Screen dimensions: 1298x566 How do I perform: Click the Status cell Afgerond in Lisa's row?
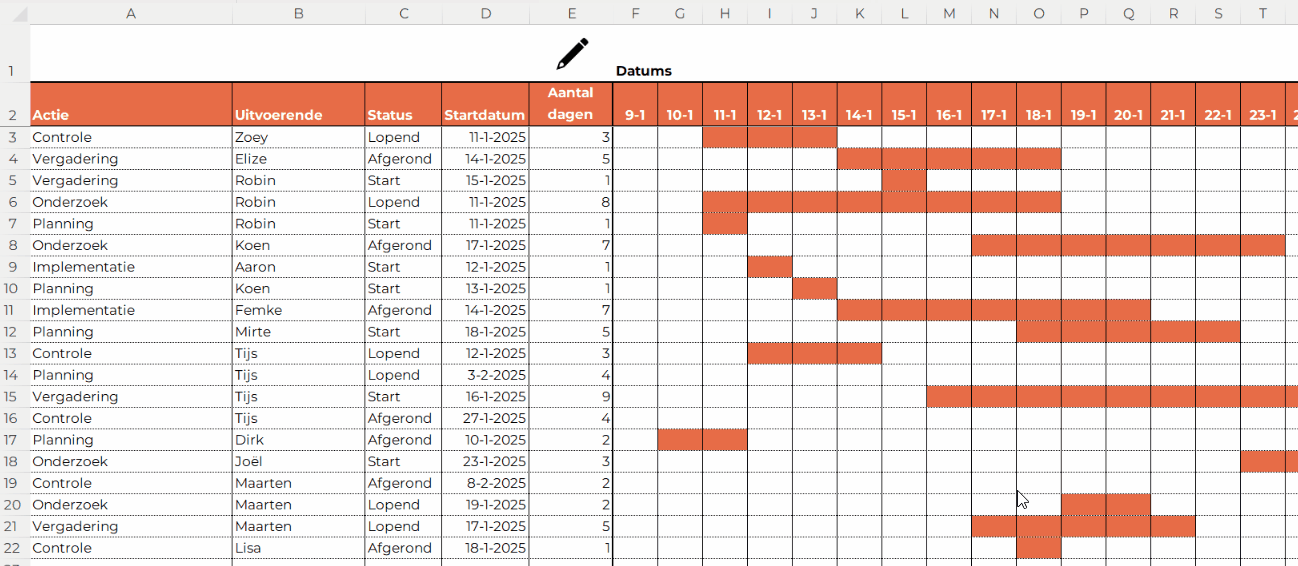click(x=403, y=548)
